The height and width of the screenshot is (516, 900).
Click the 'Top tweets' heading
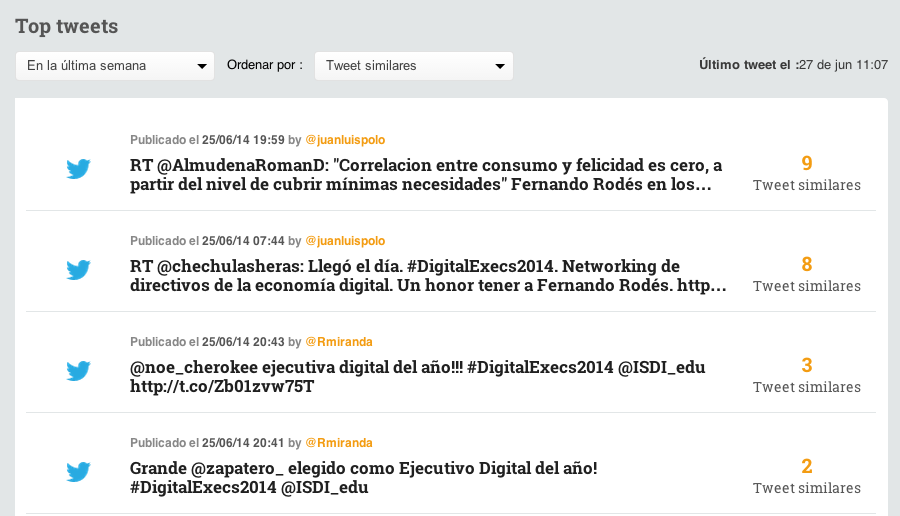coord(67,26)
